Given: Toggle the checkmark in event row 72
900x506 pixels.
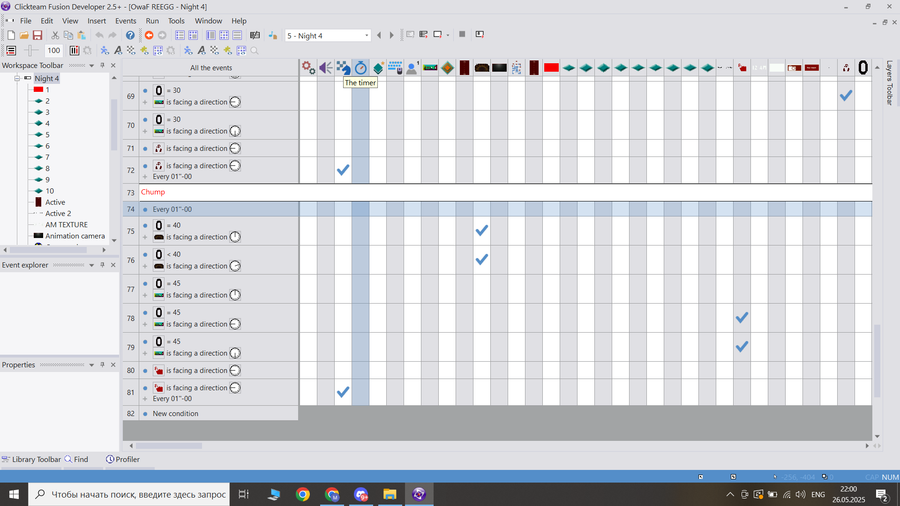Looking at the screenshot, I should [x=343, y=170].
